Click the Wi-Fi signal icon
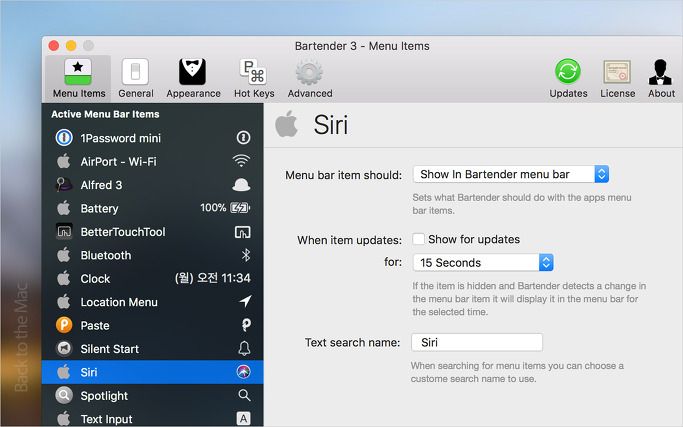683x427 pixels. point(241,161)
